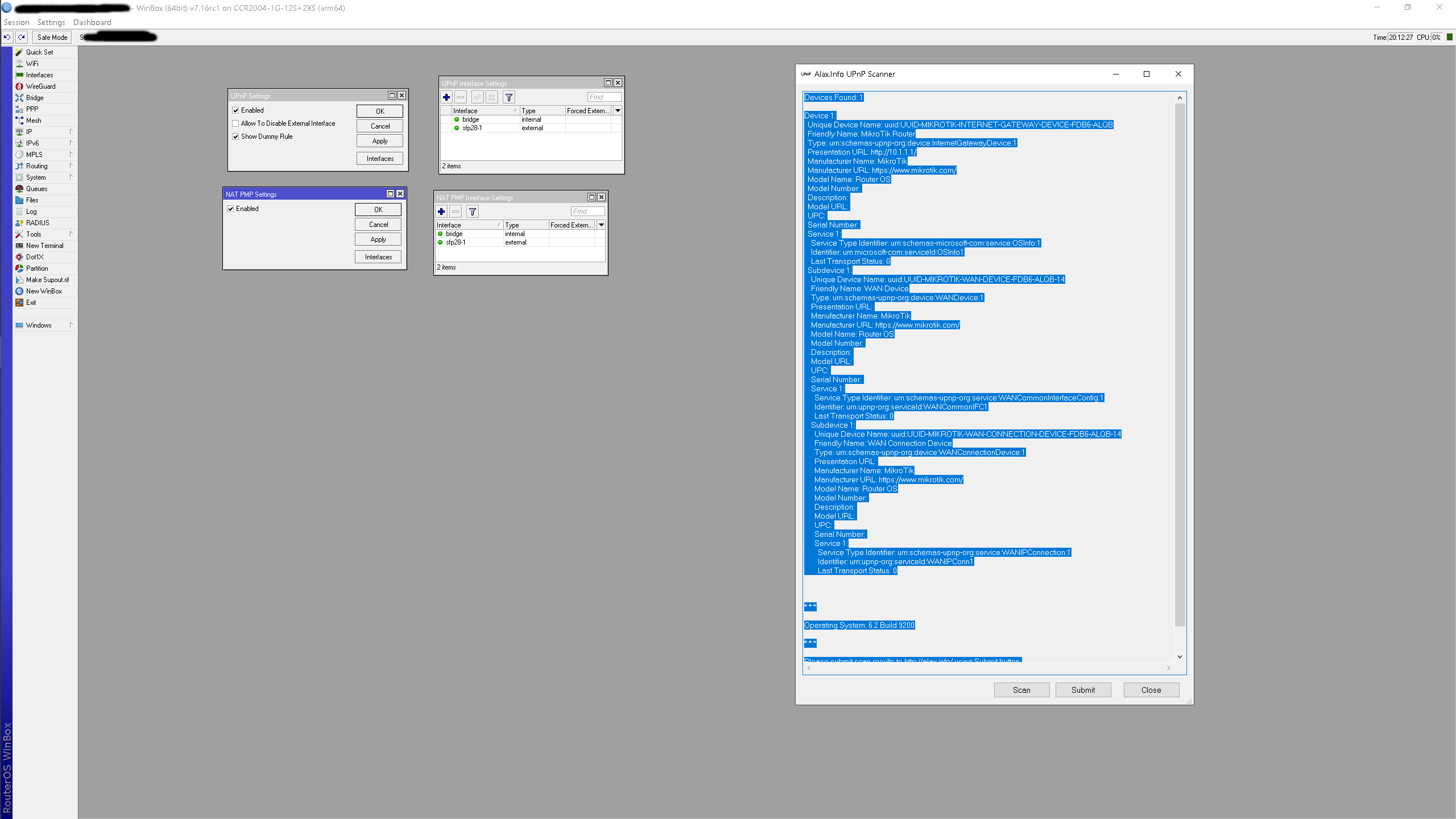Click the Log icon in sidebar
The width and height of the screenshot is (1456, 819).
pos(19,212)
